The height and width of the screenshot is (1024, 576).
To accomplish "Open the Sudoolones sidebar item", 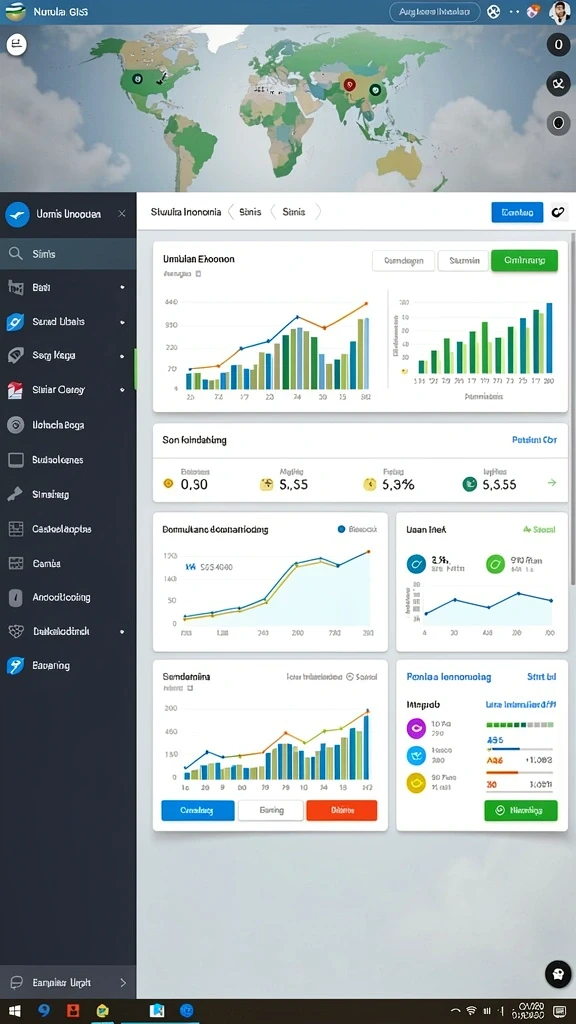I will click(68, 460).
